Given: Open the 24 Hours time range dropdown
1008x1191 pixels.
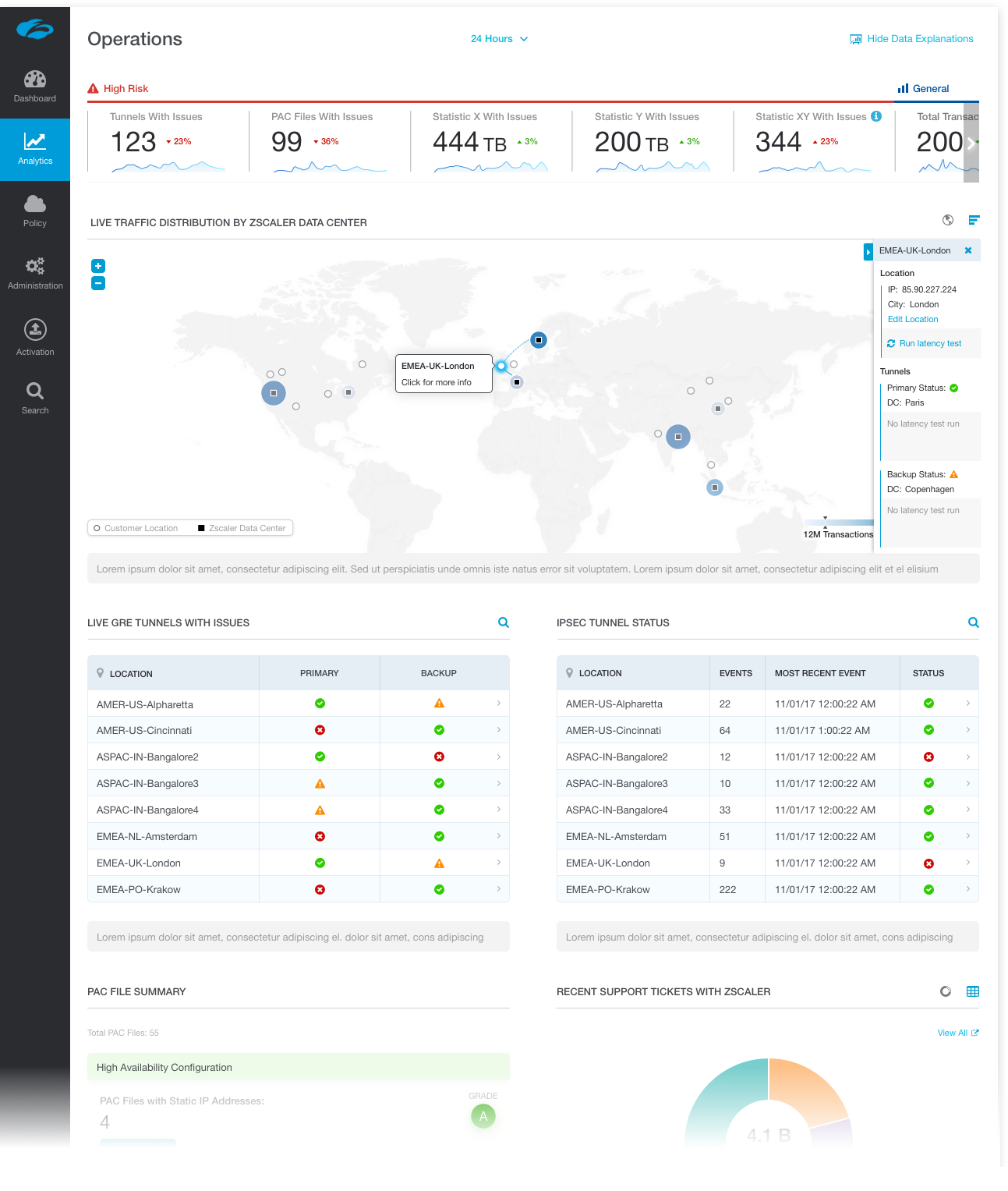Looking at the screenshot, I should click(499, 39).
